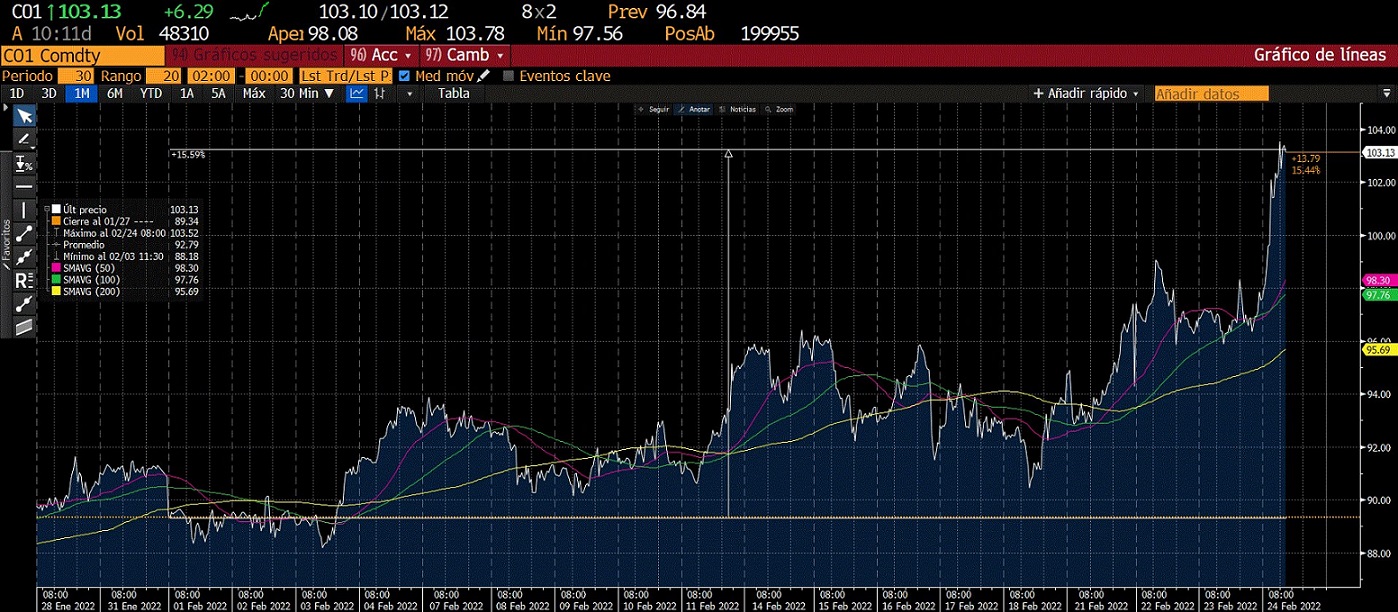Pick the vertical line drawing tool

24,210
